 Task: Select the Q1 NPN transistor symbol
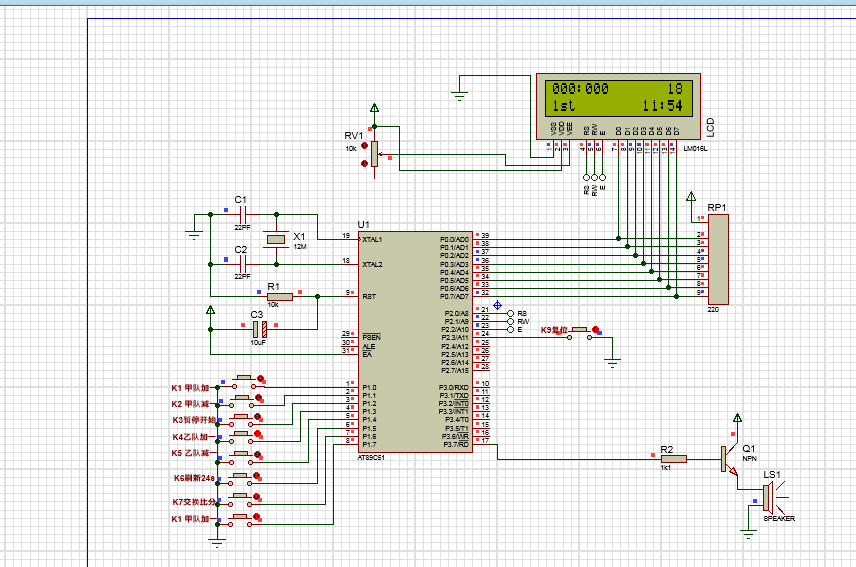coord(729,459)
